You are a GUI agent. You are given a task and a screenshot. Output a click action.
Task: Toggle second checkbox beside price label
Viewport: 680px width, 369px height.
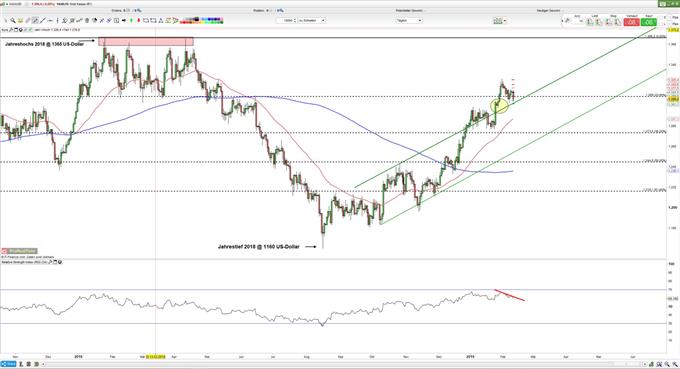coord(30,30)
